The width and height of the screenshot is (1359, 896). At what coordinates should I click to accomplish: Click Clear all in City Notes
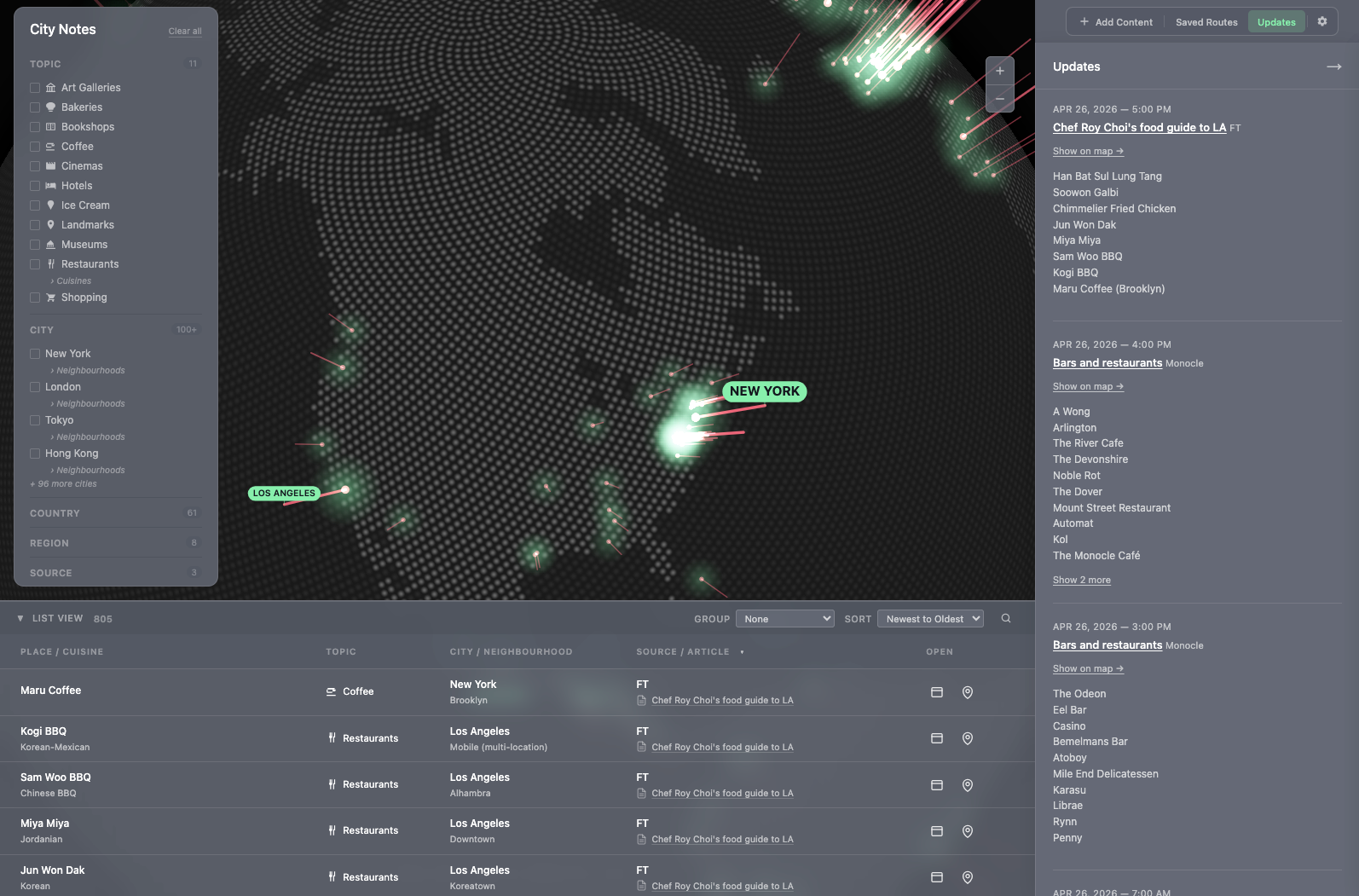185,32
